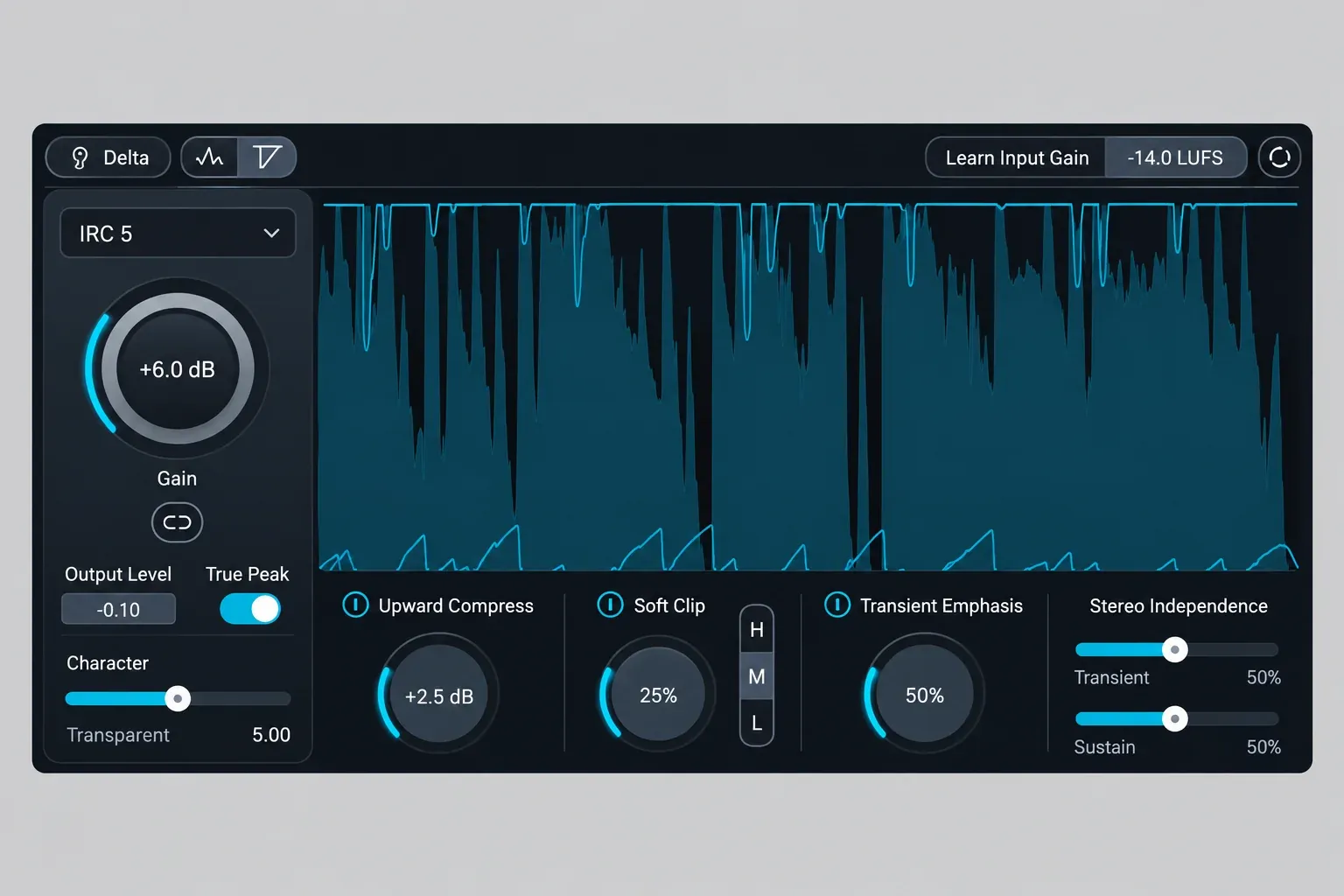This screenshot has height=896, width=1344.
Task: Click the Delta ear icon
Action: point(80,157)
